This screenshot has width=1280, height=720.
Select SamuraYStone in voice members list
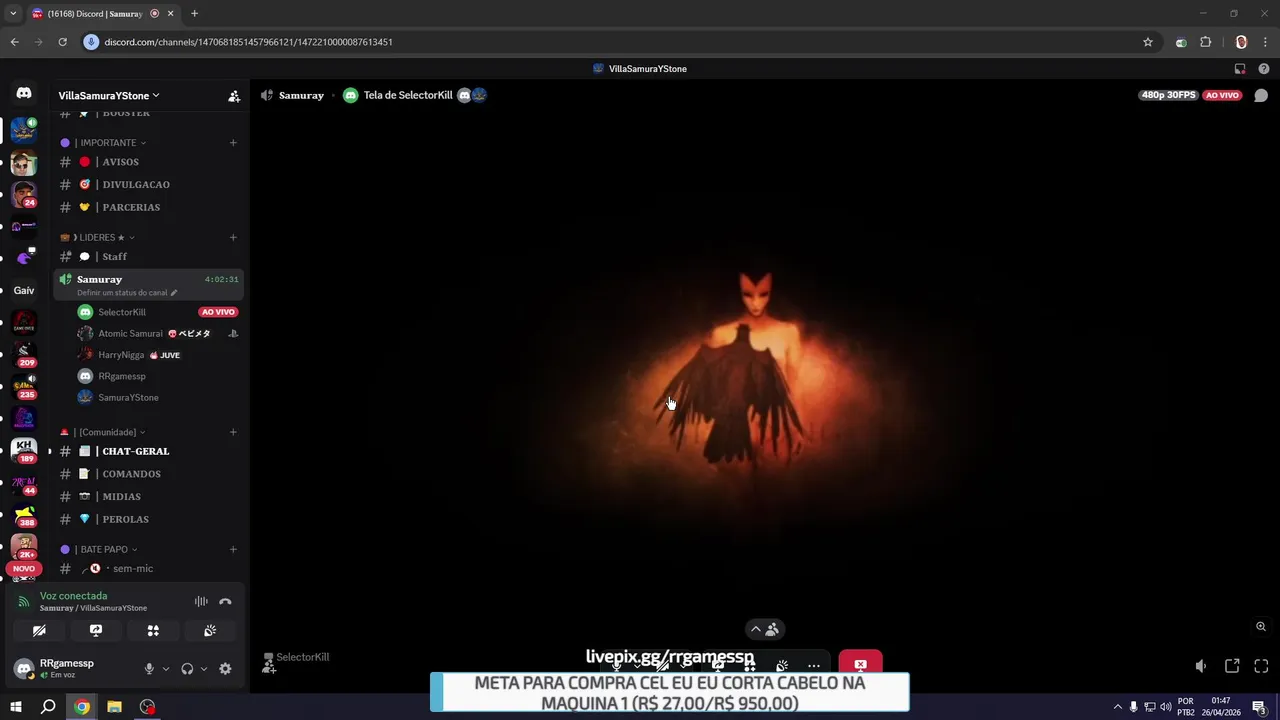tap(157, 398)
